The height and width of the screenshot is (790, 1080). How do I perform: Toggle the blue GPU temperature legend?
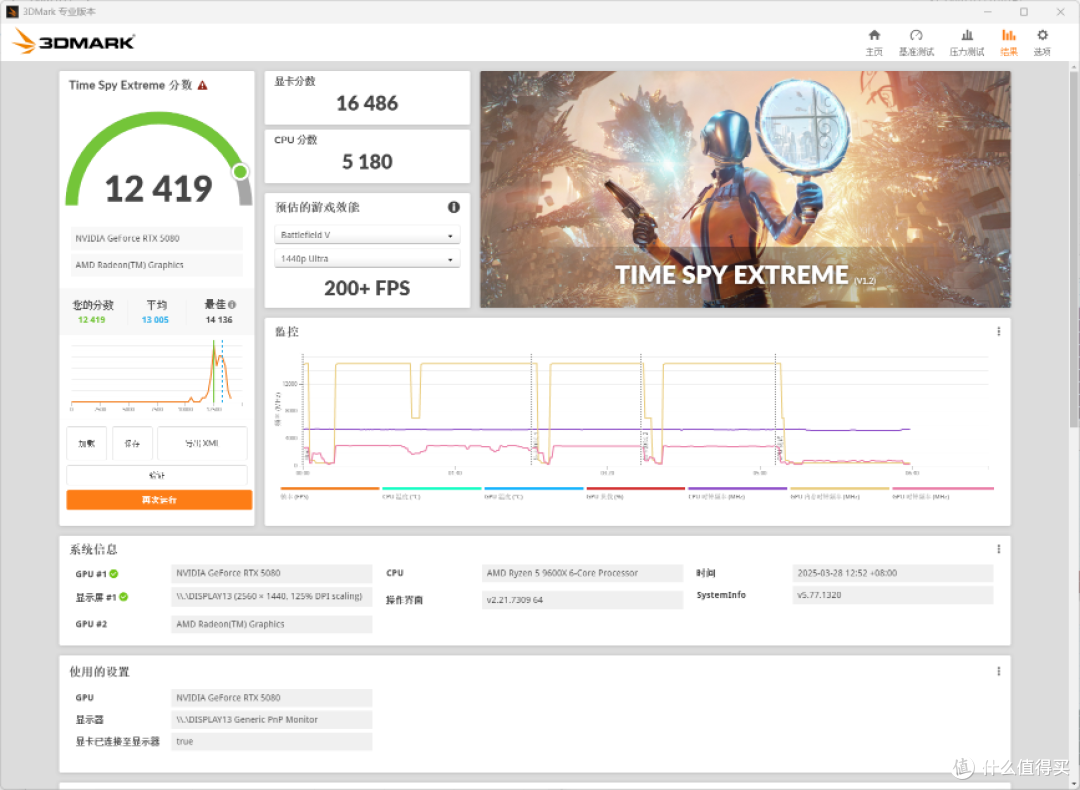pos(533,492)
